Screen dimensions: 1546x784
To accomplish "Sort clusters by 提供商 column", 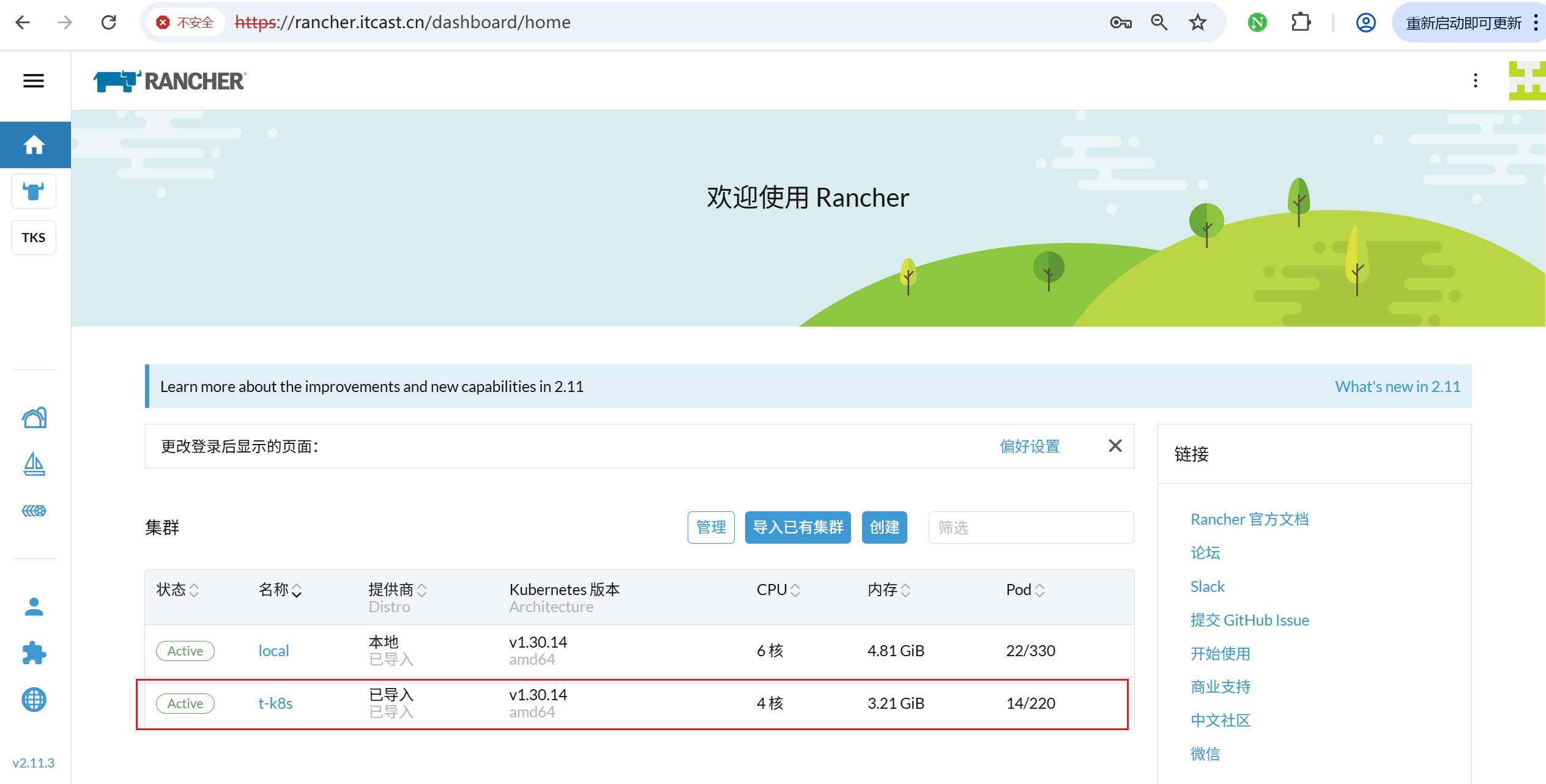I will tap(398, 590).
